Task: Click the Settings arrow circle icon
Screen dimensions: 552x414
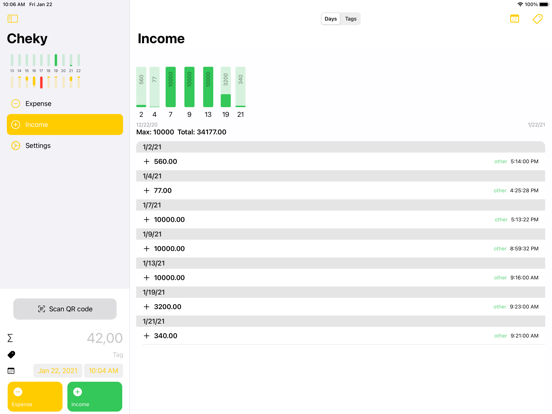Action: tap(15, 145)
